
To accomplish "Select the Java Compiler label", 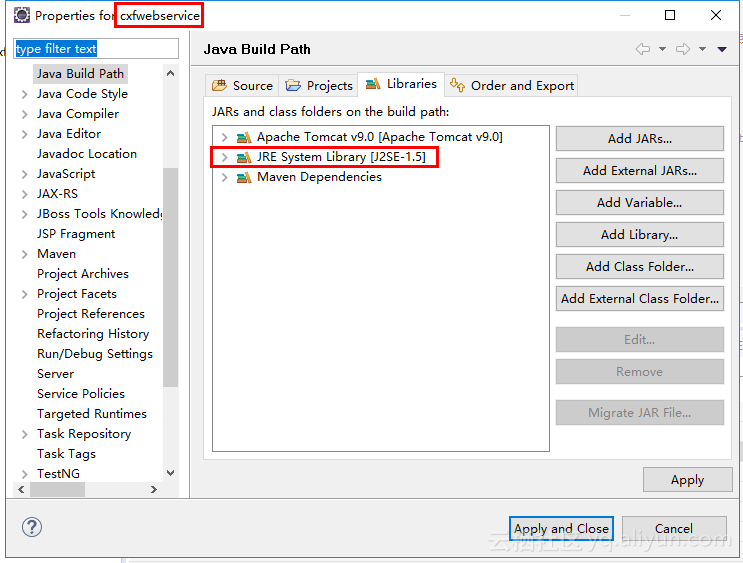I will tap(78, 114).
